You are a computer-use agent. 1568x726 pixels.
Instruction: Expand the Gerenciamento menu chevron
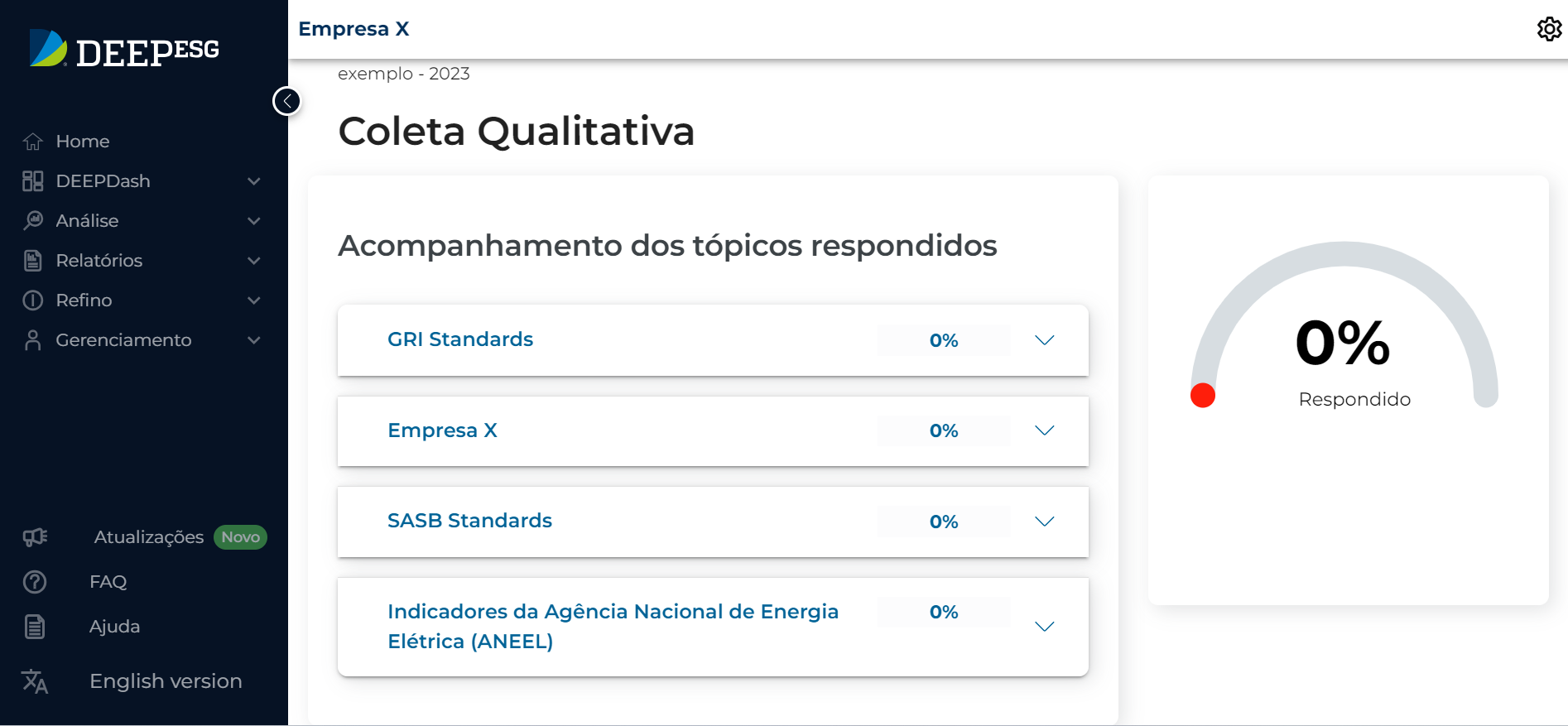254,340
